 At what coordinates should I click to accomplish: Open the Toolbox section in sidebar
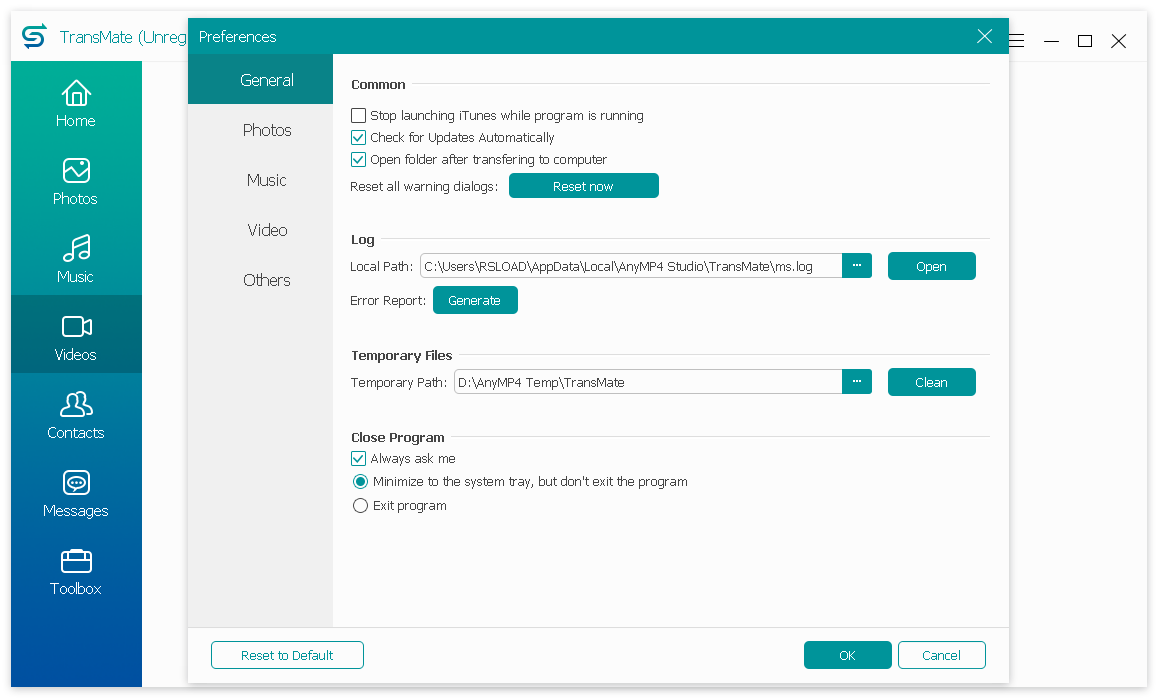pyautogui.click(x=76, y=572)
